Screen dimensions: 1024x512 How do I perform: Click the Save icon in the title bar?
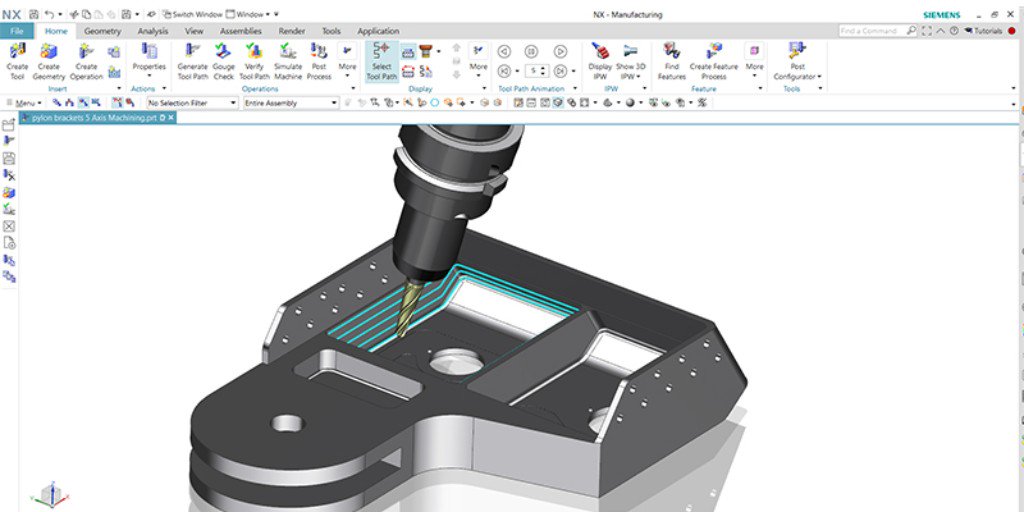tap(34, 14)
